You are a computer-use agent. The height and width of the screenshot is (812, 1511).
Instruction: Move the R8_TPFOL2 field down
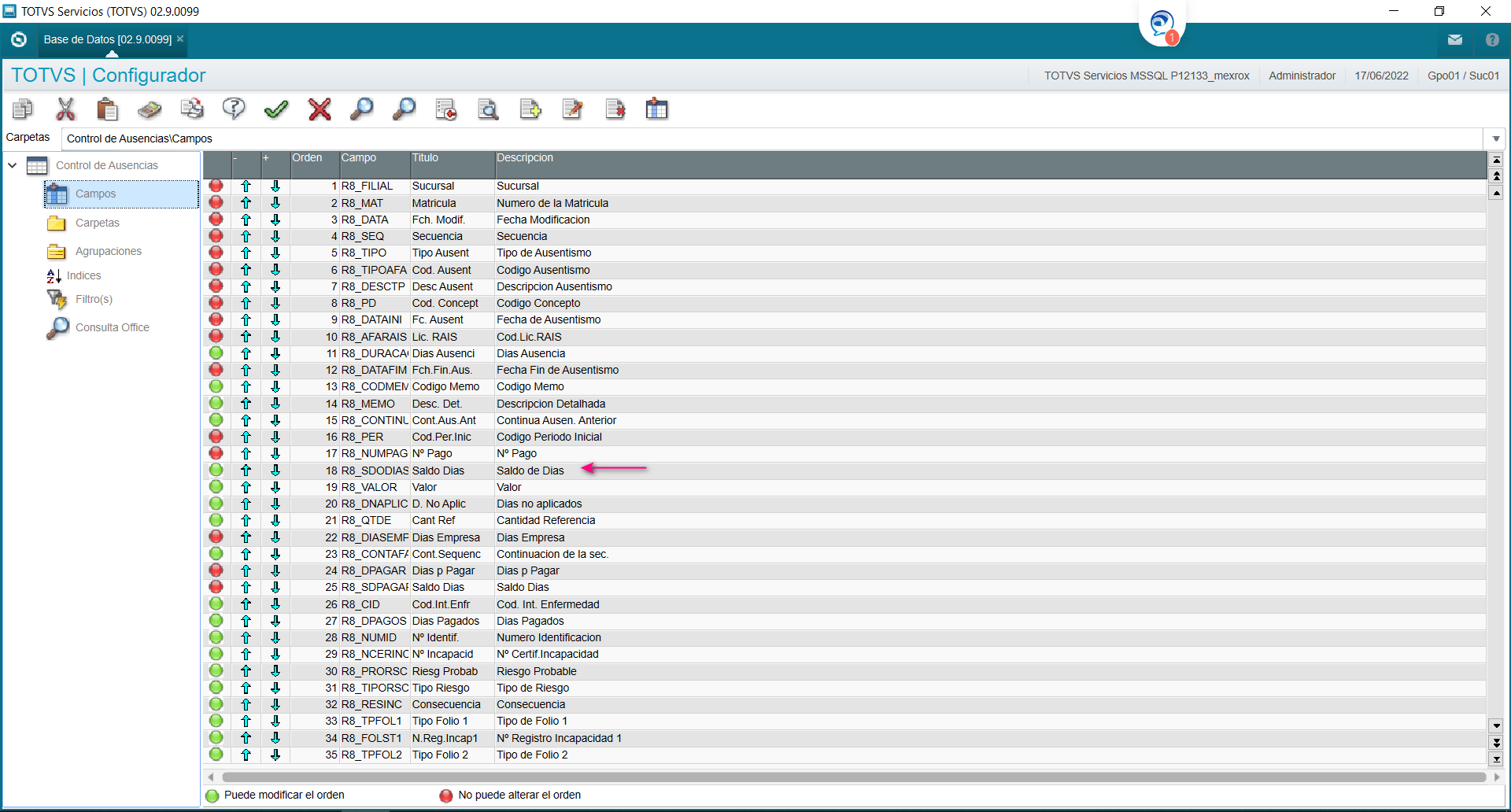(275, 755)
